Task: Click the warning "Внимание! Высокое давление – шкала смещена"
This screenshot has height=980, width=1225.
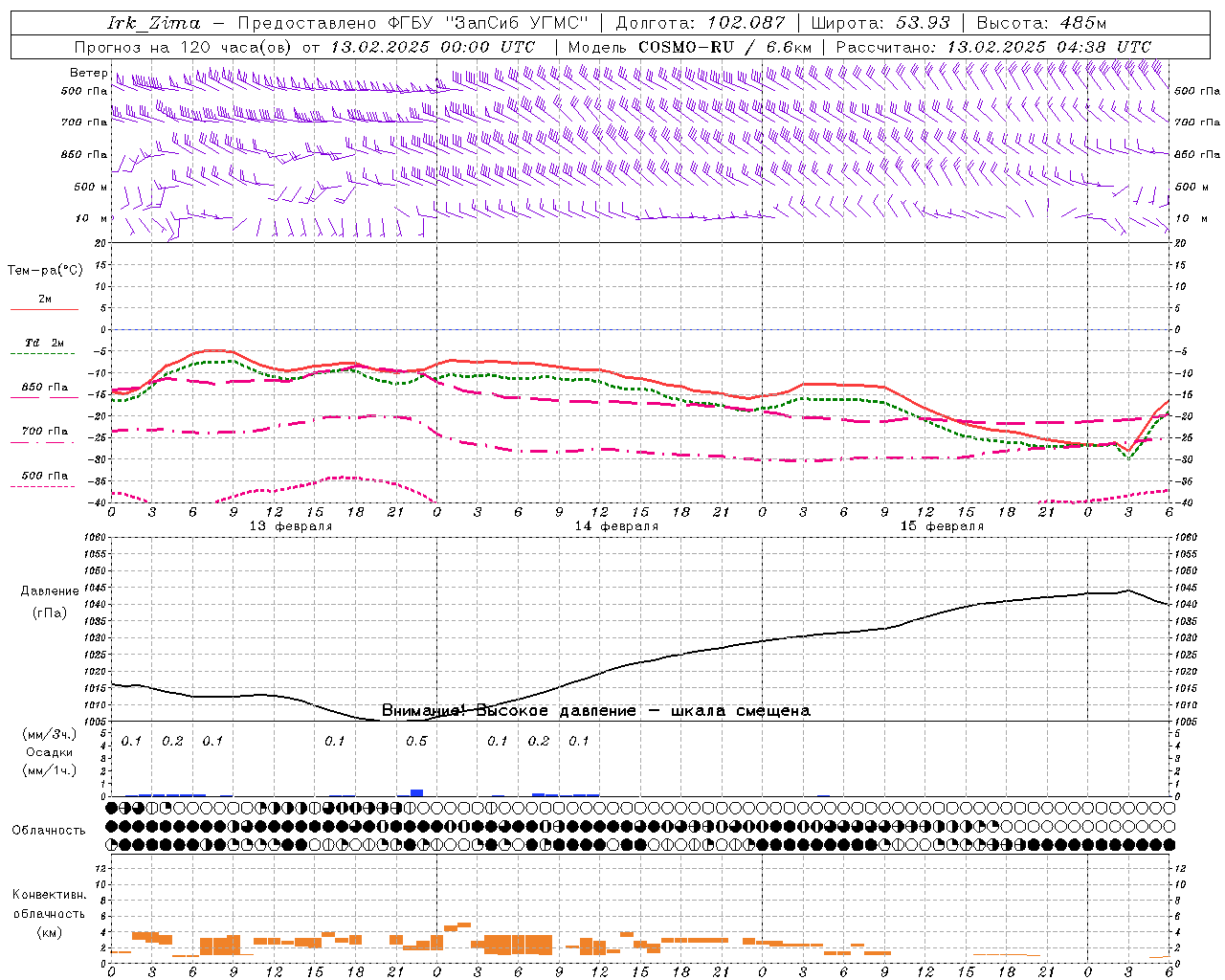Action: [595, 711]
